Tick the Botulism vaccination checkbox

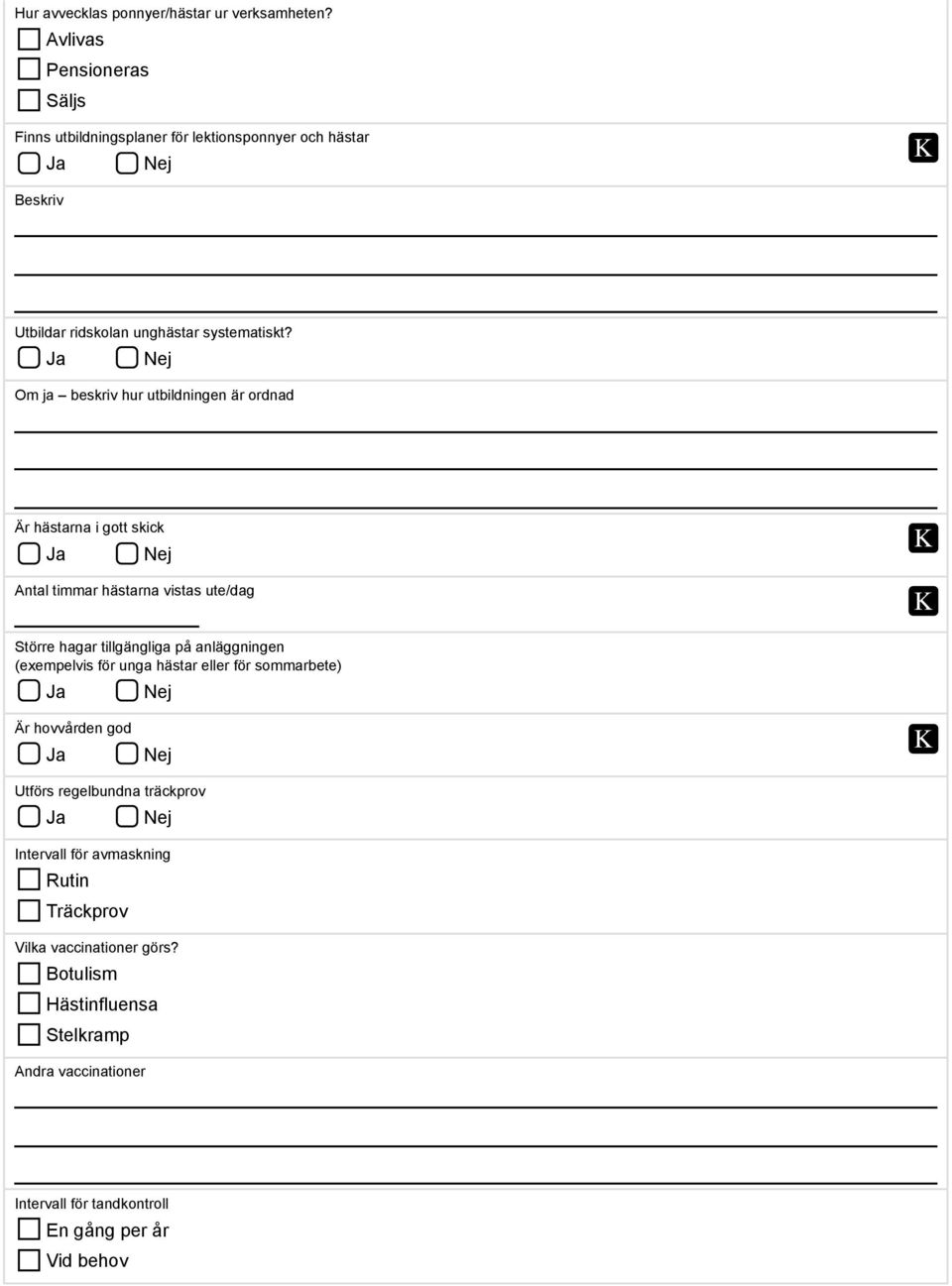click(x=29, y=974)
